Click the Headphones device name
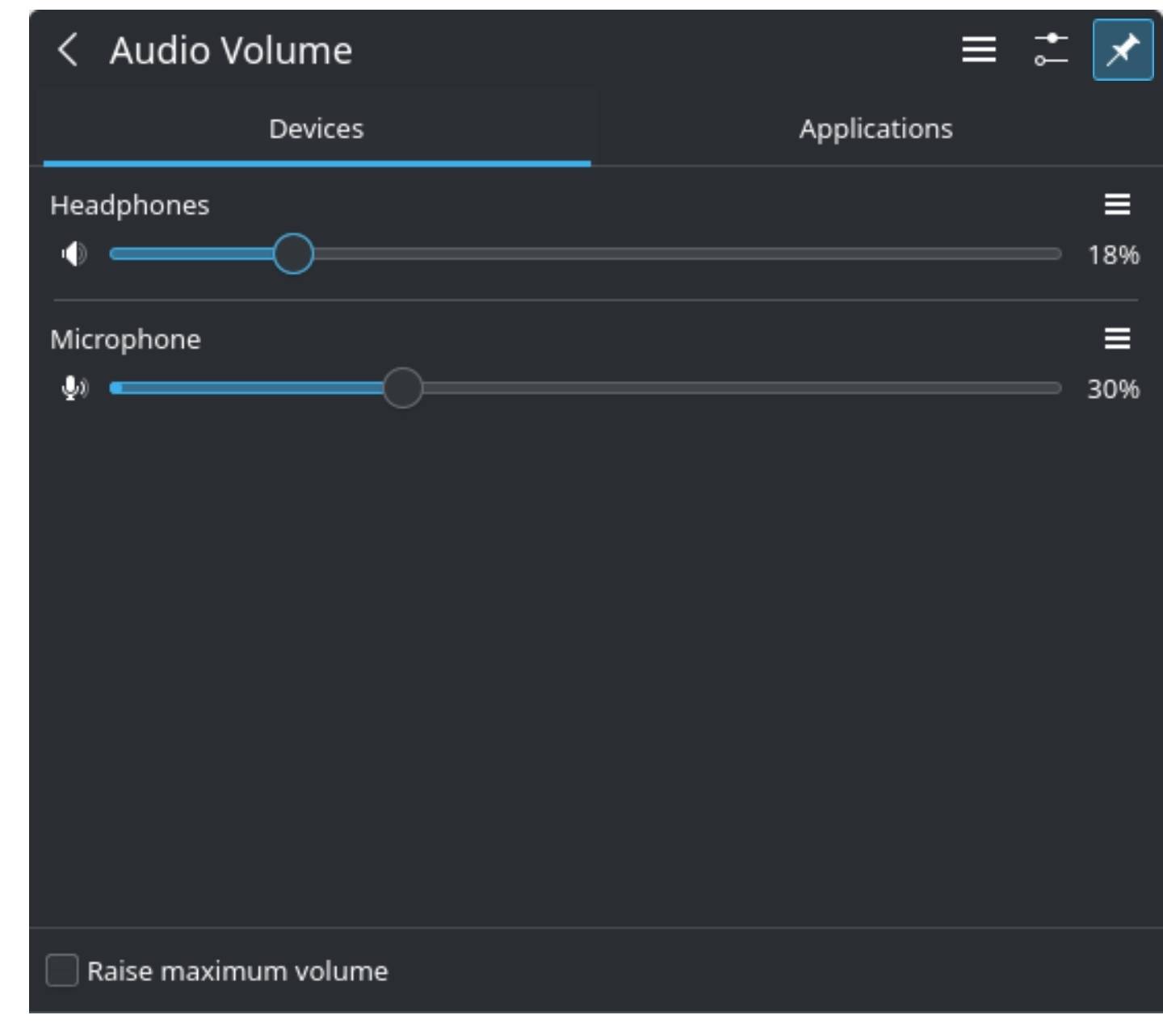The width and height of the screenshot is (1163, 1036). (x=129, y=205)
